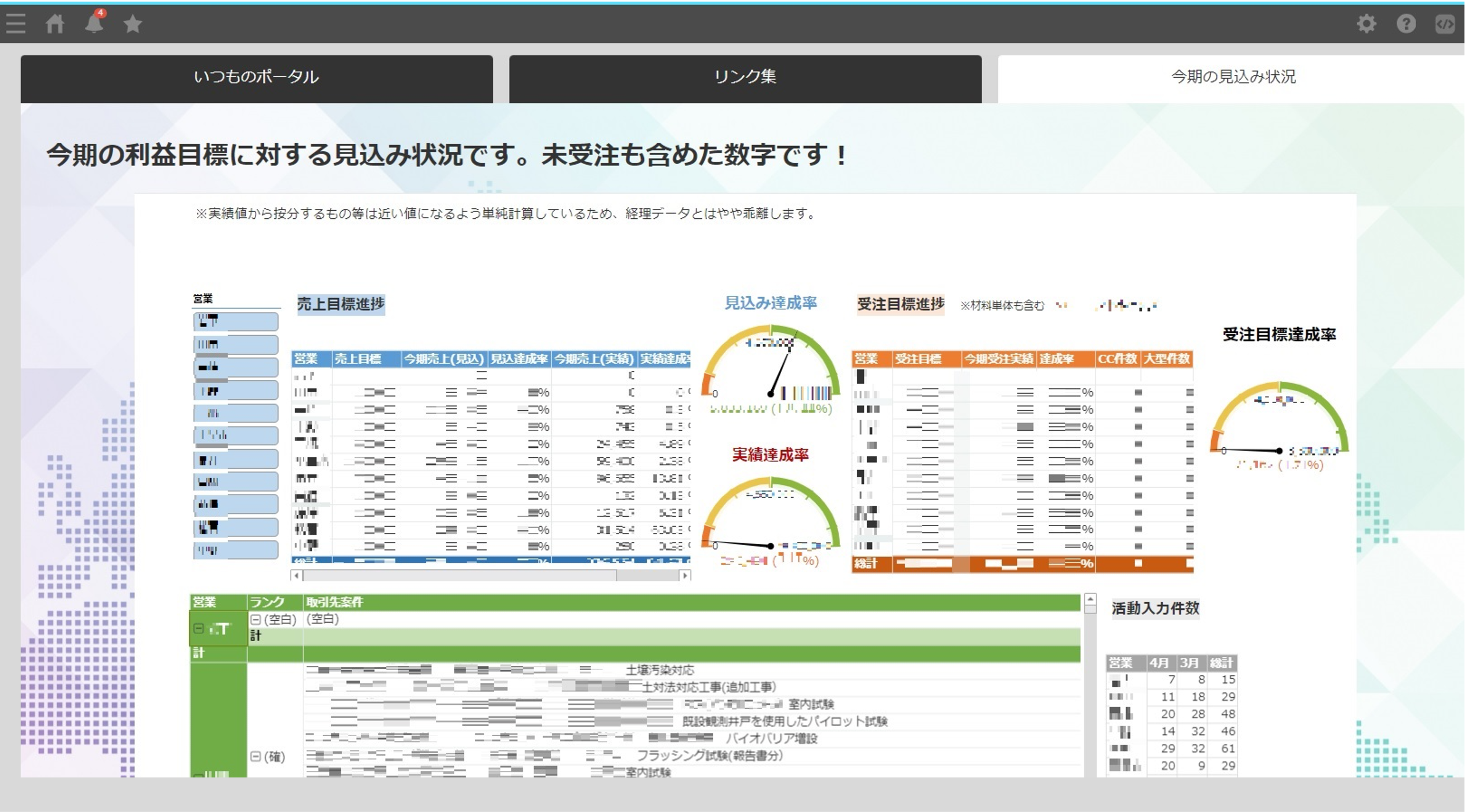Toggle the last 営業 slicer button
Screen dimensions: 1466x812
point(236,550)
